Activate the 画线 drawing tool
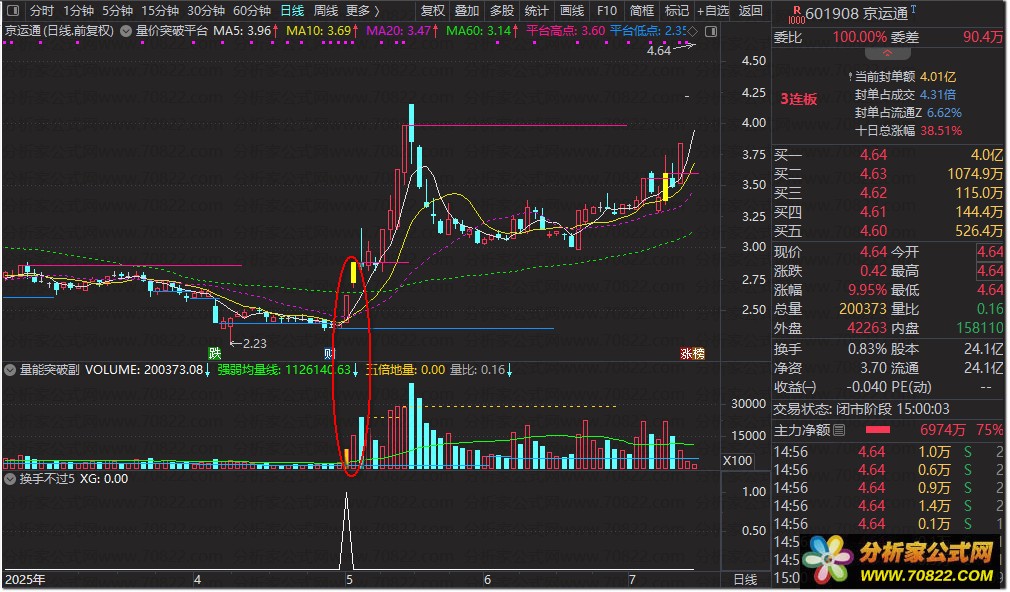The image size is (1010, 592). click(x=571, y=10)
